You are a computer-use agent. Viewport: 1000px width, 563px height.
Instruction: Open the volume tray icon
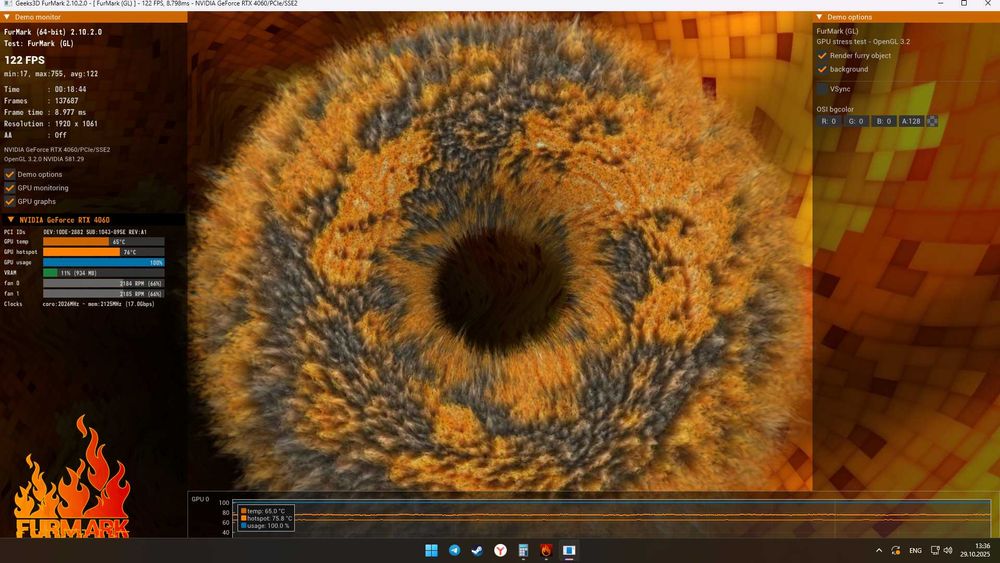(948, 550)
